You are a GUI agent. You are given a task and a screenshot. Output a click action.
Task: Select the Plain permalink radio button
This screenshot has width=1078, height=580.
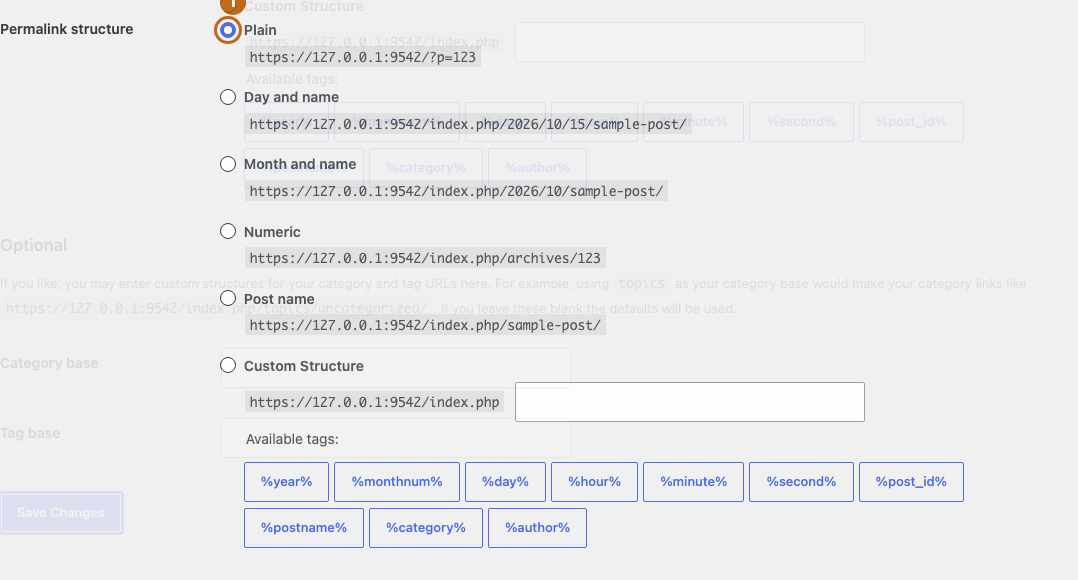click(228, 30)
